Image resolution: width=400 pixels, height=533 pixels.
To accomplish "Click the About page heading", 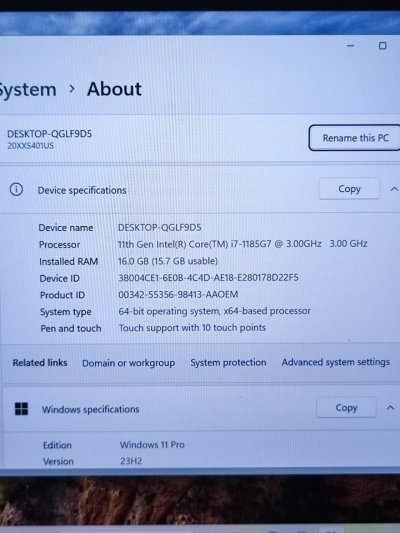I will (x=114, y=89).
